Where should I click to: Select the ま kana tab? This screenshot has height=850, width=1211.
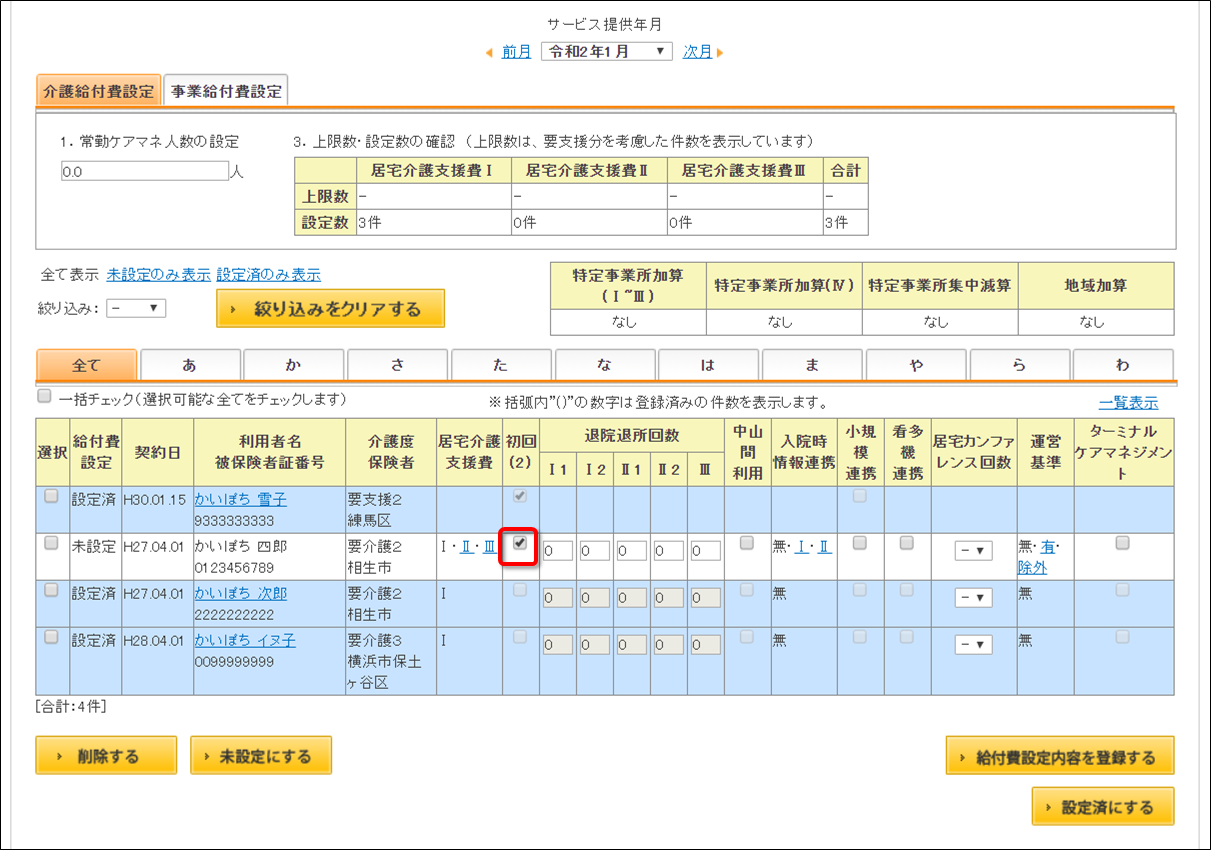pos(812,365)
